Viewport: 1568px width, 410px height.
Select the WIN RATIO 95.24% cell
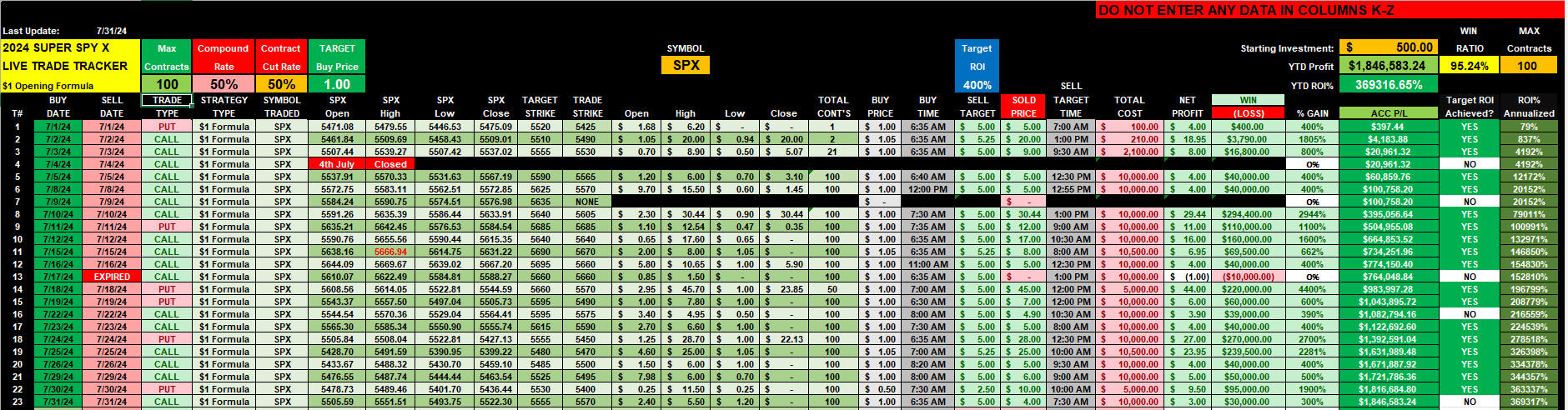(1470, 65)
